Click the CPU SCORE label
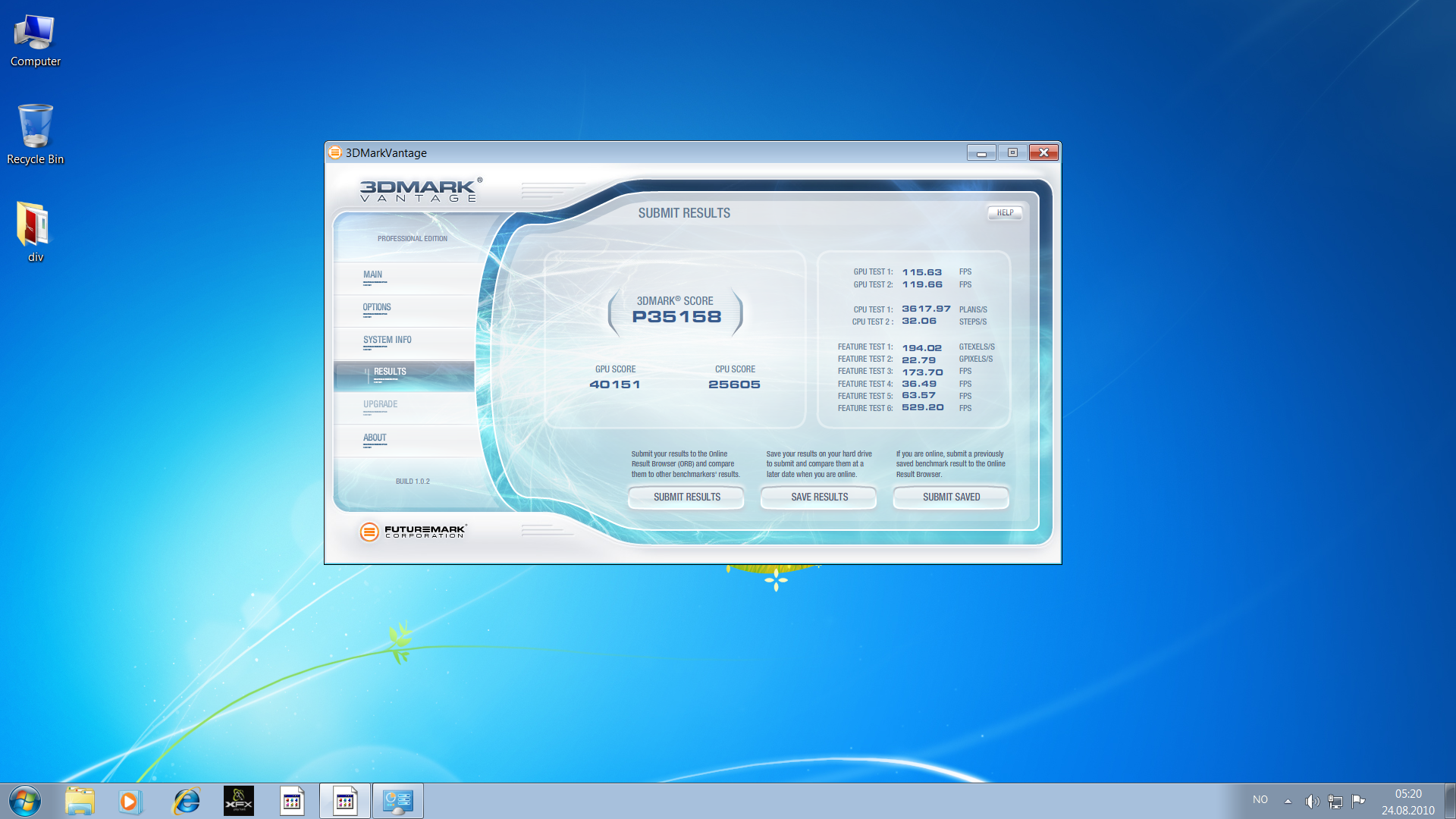 coord(735,370)
